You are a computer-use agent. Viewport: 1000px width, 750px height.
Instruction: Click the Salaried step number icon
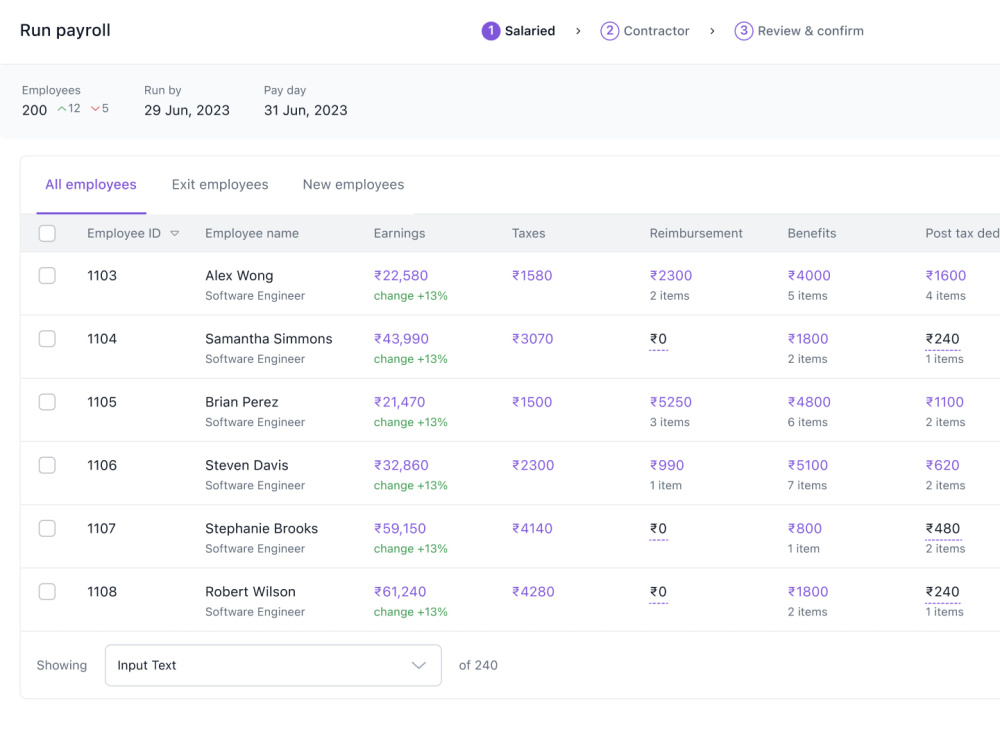(x=490, y=31)
